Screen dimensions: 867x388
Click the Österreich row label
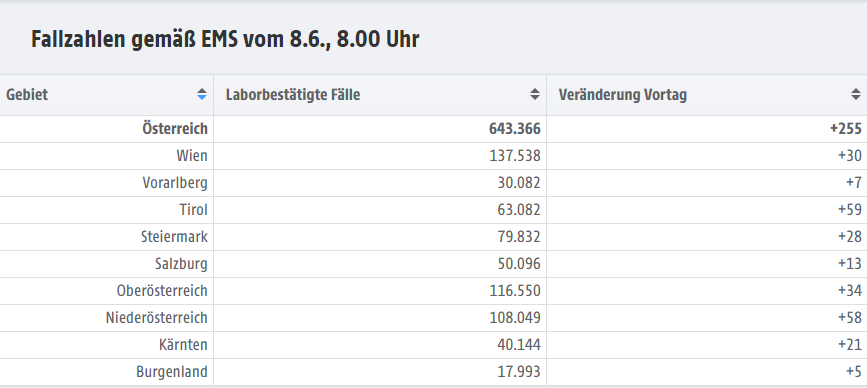click(x=175, y=129)
